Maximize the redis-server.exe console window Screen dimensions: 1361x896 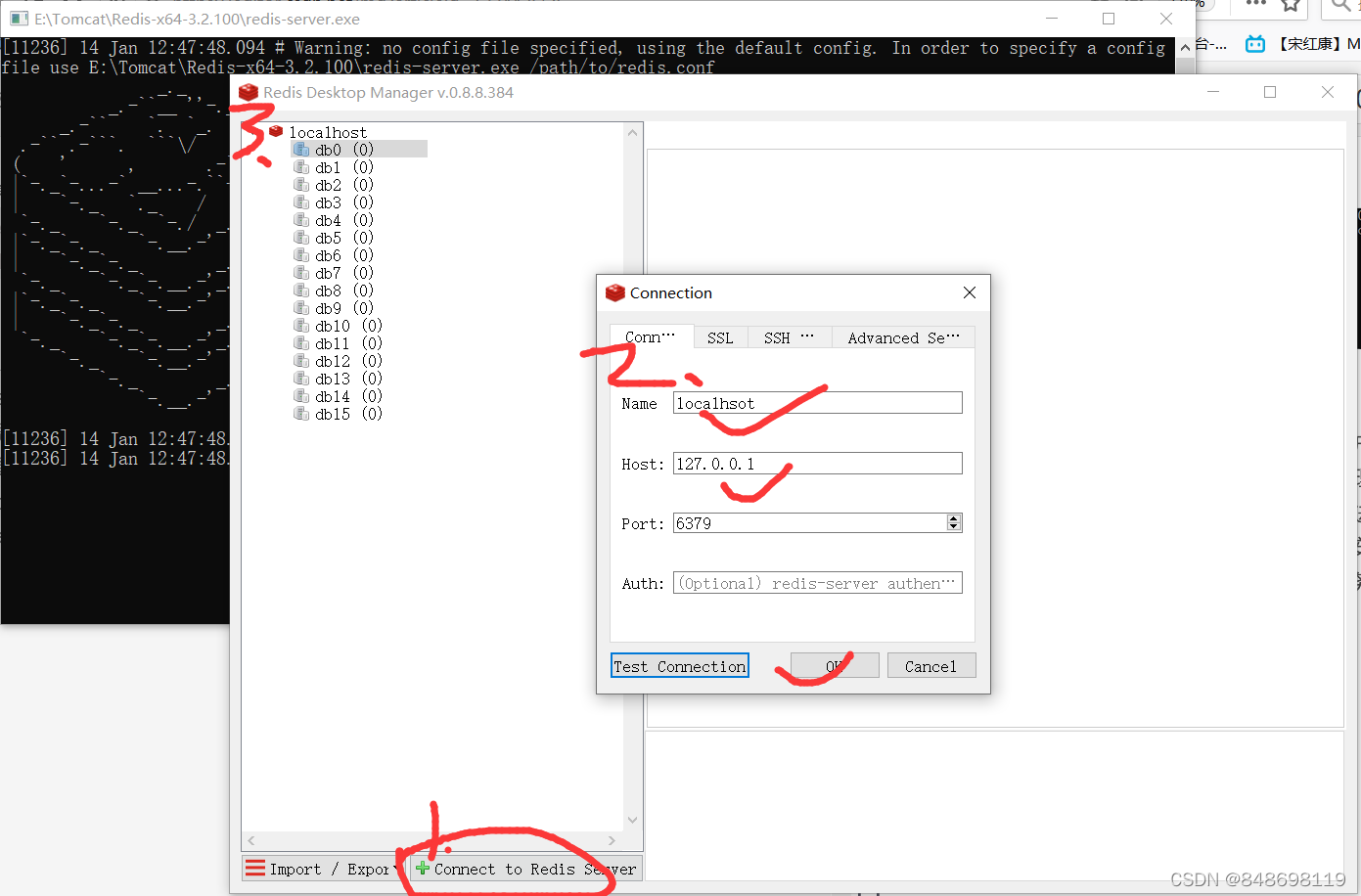coord(1109,19)
